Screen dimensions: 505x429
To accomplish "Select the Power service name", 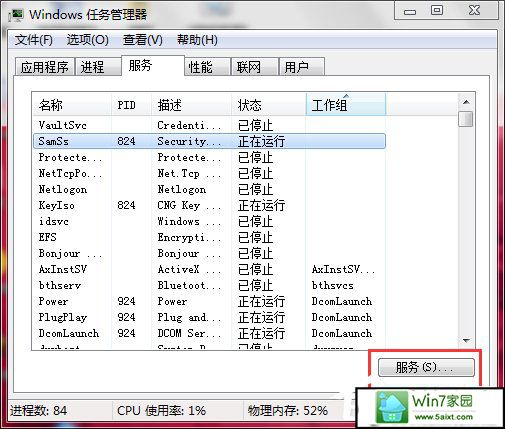I will (x=53, y=301).
